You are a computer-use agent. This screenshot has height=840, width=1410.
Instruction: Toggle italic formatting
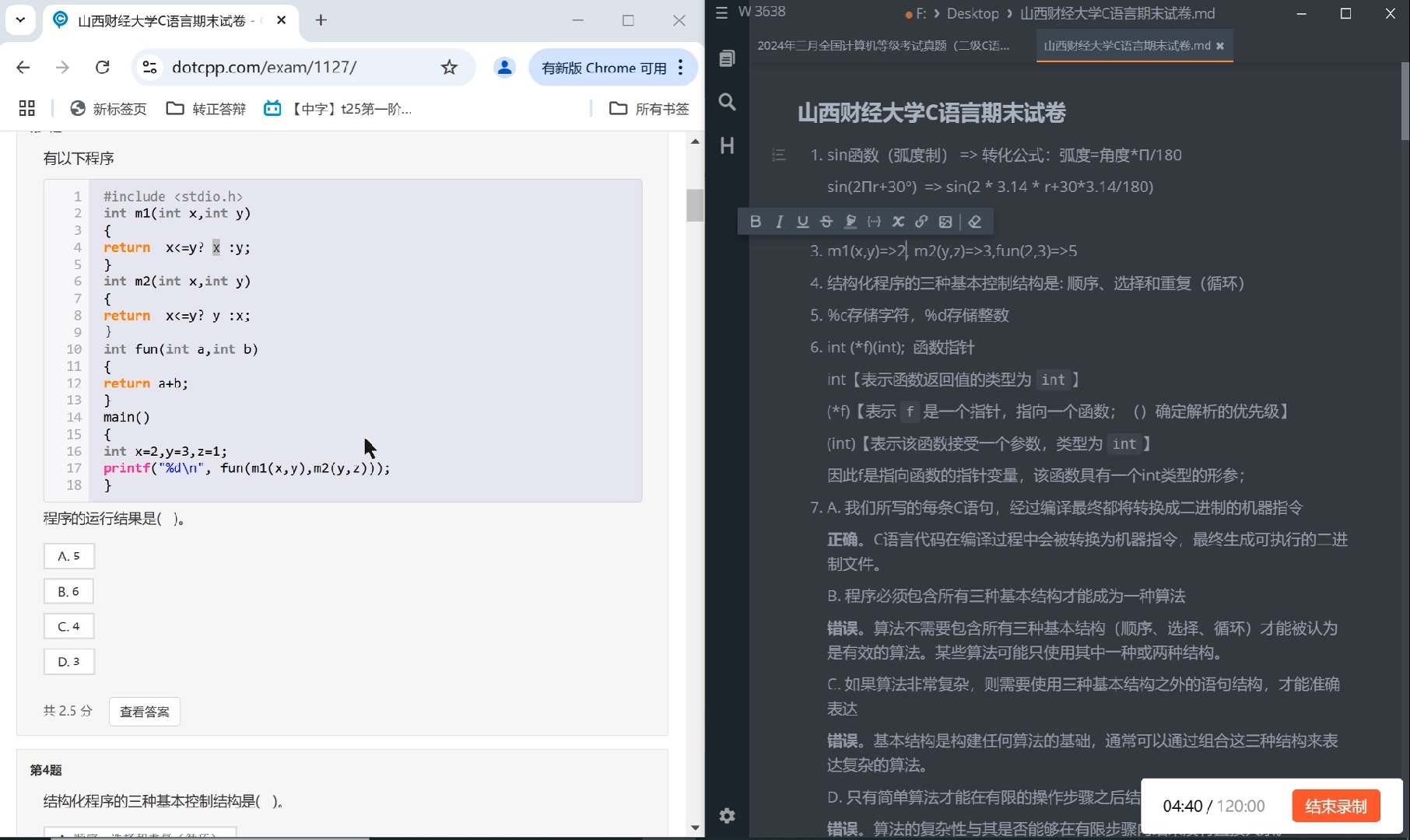pyautogui.click(x=779, y=222)
